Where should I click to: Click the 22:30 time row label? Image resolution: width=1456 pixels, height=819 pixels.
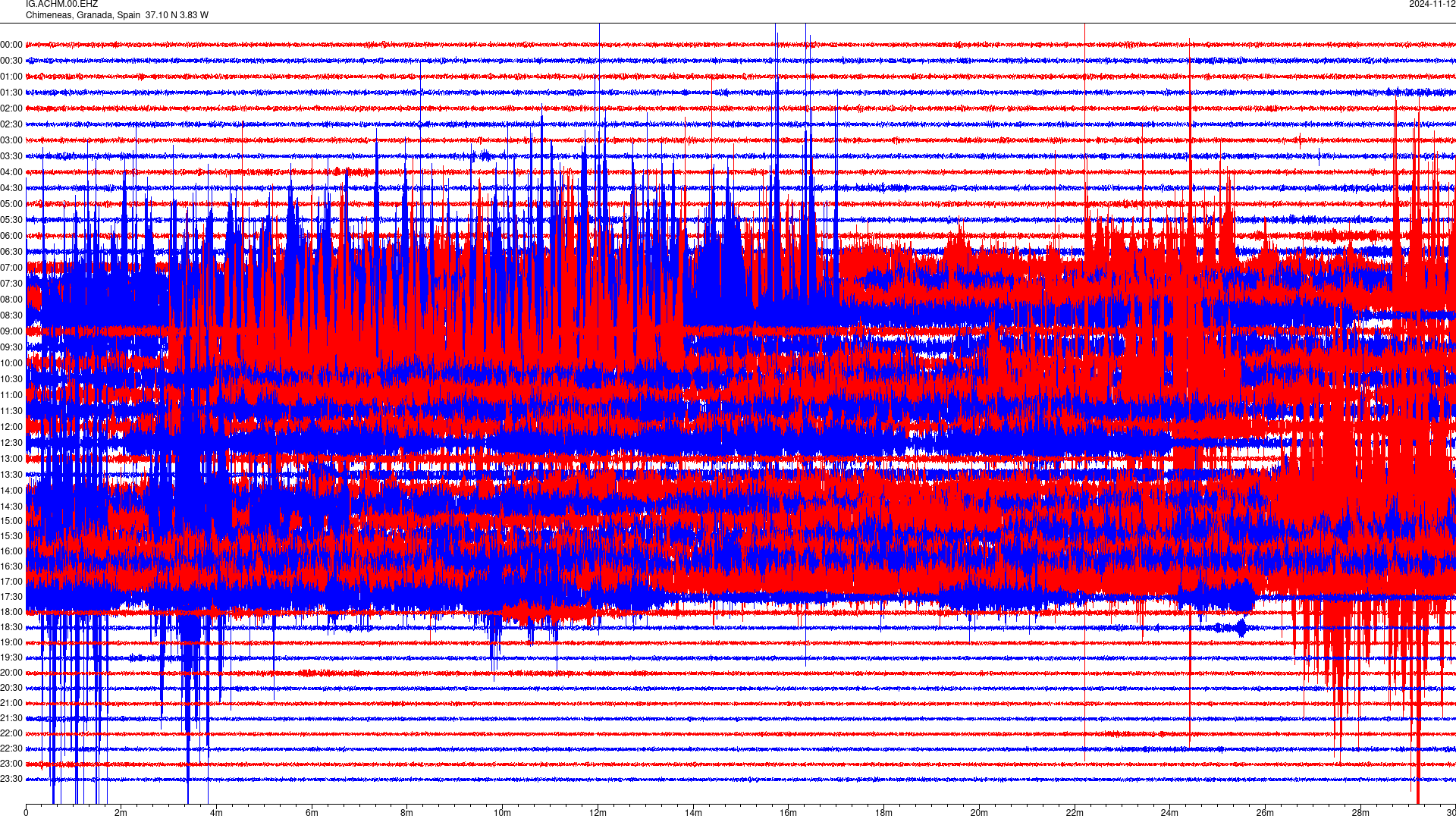pyautogui.click(x=11, y=748)
